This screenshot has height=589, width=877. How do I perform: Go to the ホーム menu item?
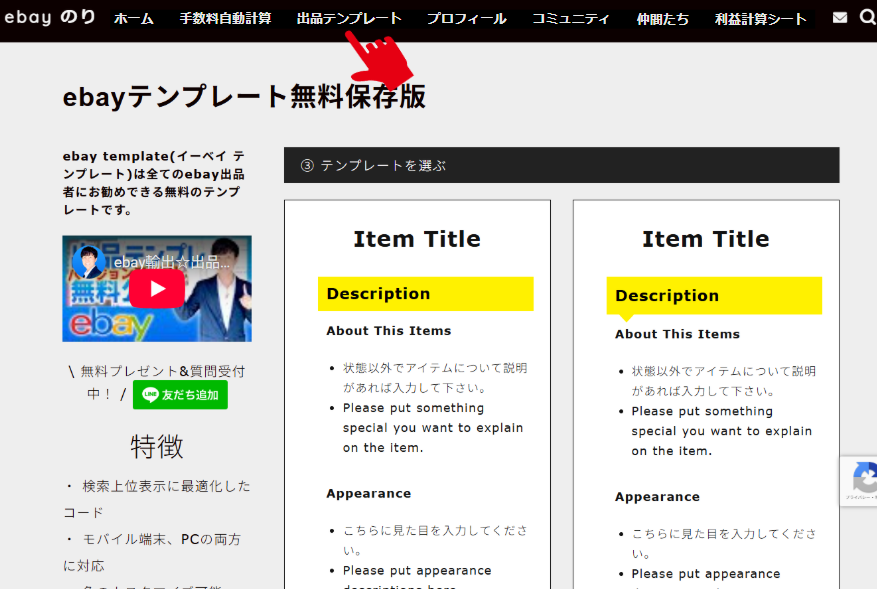(134, 19)
